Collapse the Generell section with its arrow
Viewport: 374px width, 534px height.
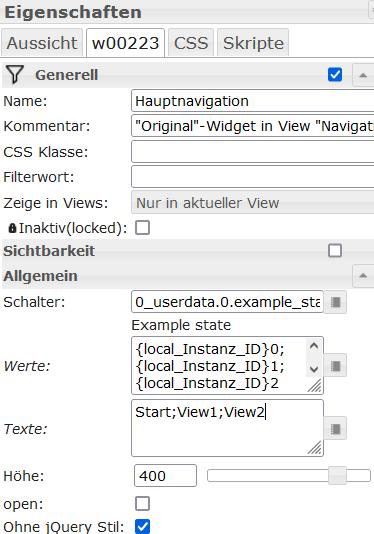tap(363, 75)
